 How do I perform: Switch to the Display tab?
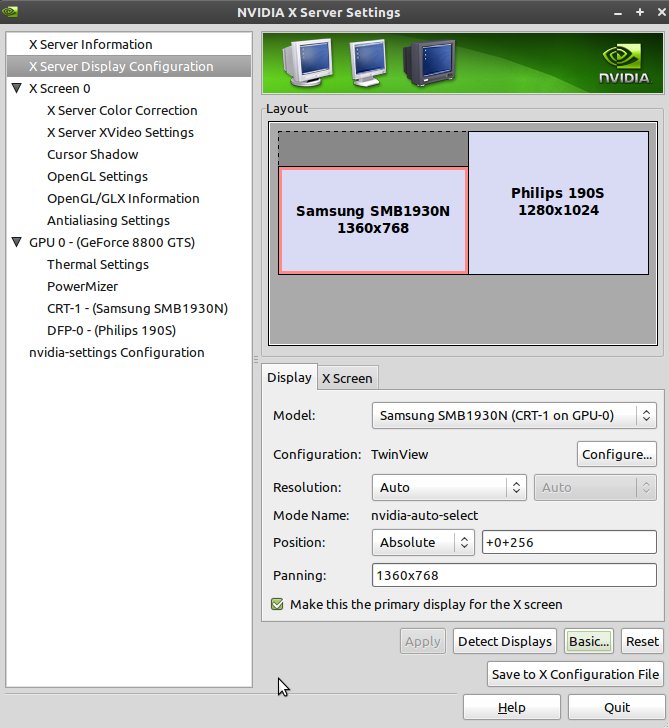289,377
